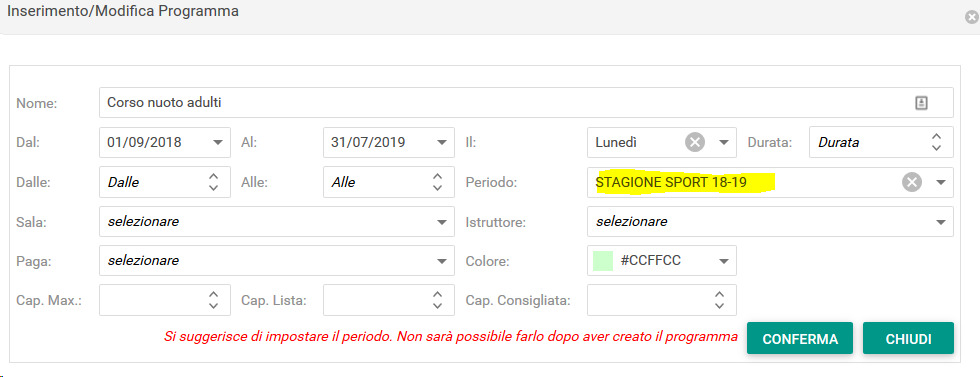Viewport: 980px width, 377px height.
Task: Confirm the program with CONFERMA
Action: [800, 339]
